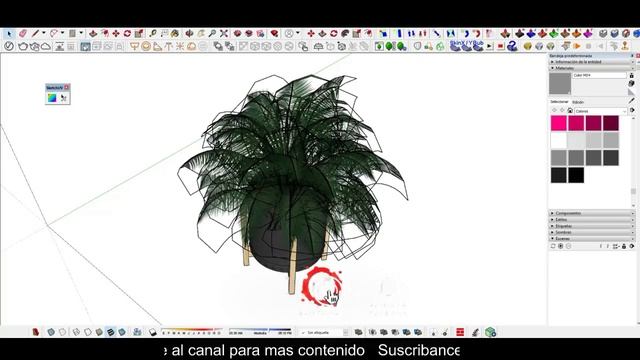Viewport: 640px width, 360px height.
Task: Click the magenta sandbox terrain icon
Action: [x=588, y=33]
